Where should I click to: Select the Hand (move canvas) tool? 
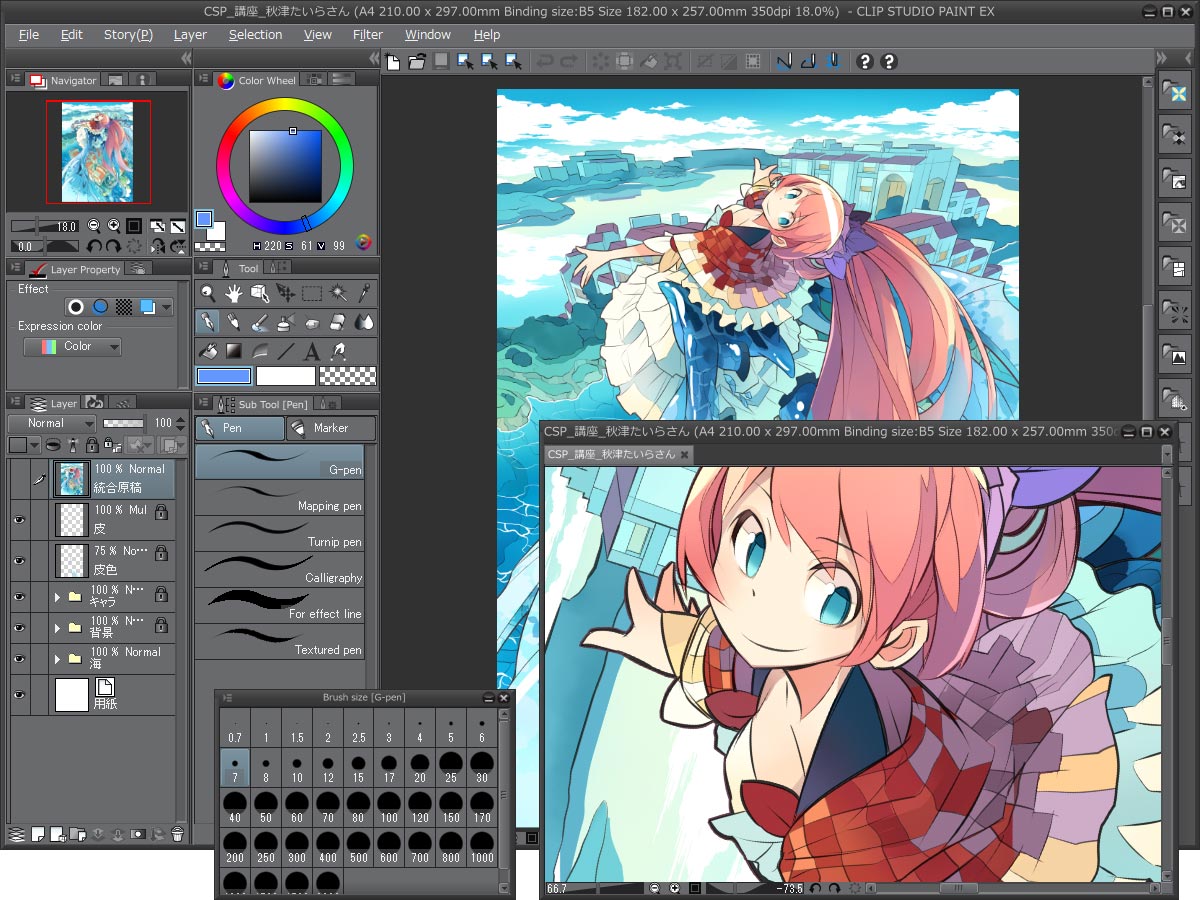click(x=234, y=293)
